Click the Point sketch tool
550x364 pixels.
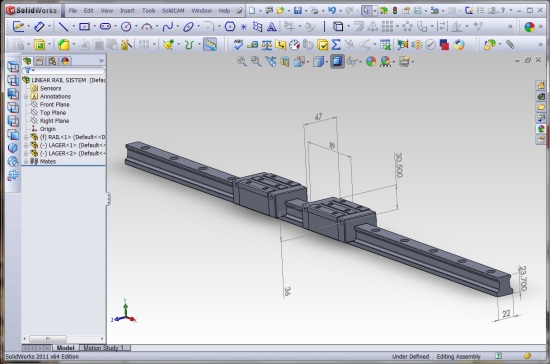tap(244, 27)
